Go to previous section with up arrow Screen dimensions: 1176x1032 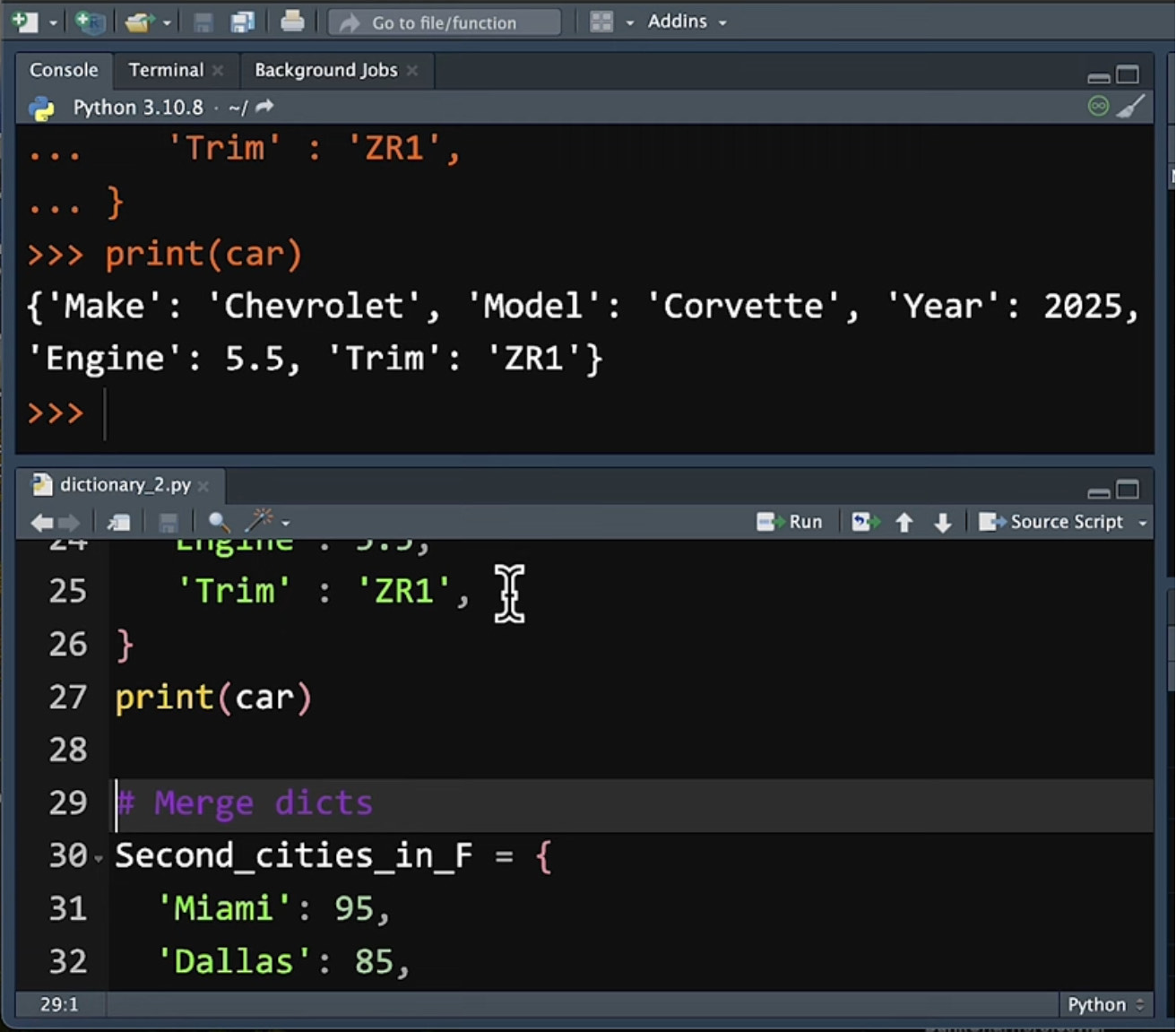point(904,522)
